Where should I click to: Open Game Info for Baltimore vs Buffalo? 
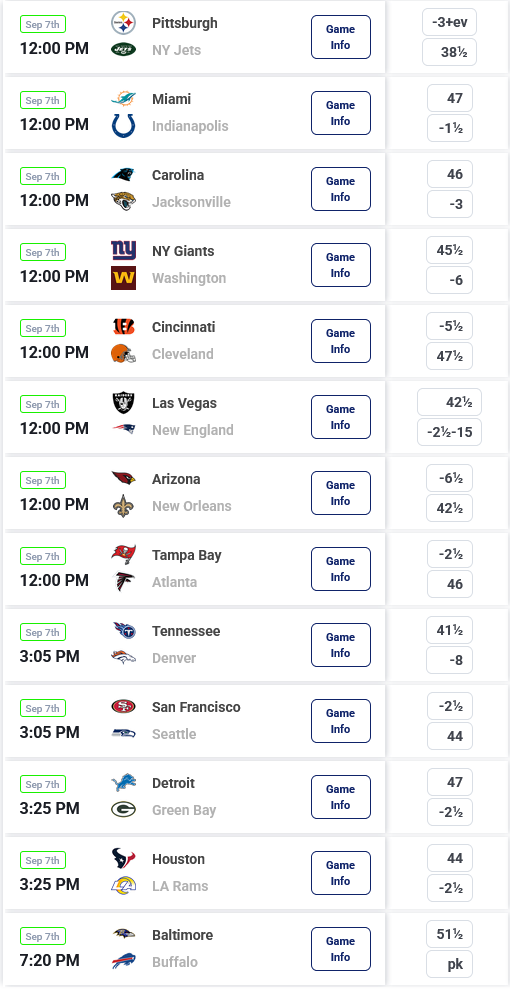pyautogui.click(x=340, y=949)
